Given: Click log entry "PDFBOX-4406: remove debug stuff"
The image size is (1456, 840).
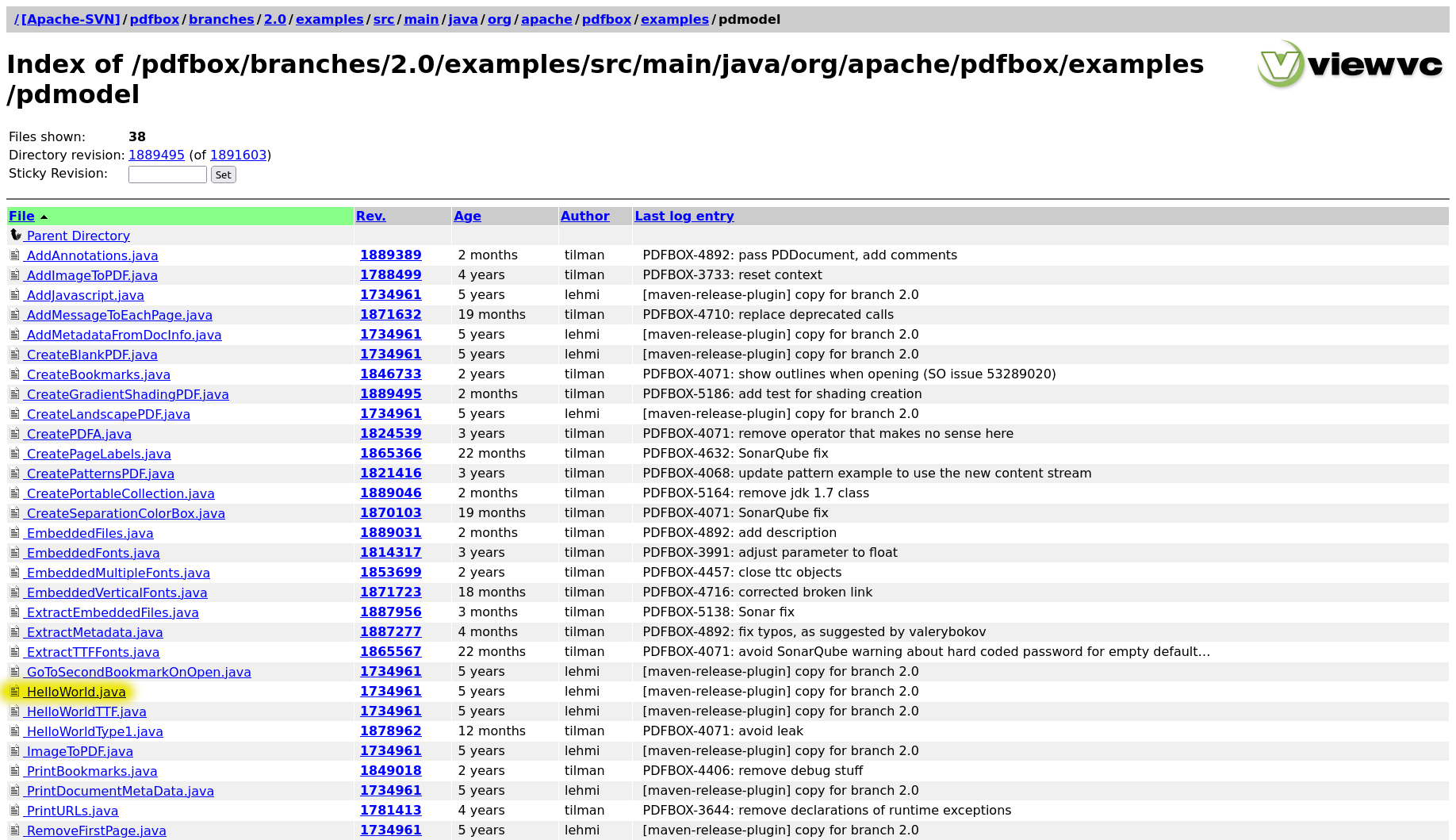Looking at the screenshot, I should point(753,770).
